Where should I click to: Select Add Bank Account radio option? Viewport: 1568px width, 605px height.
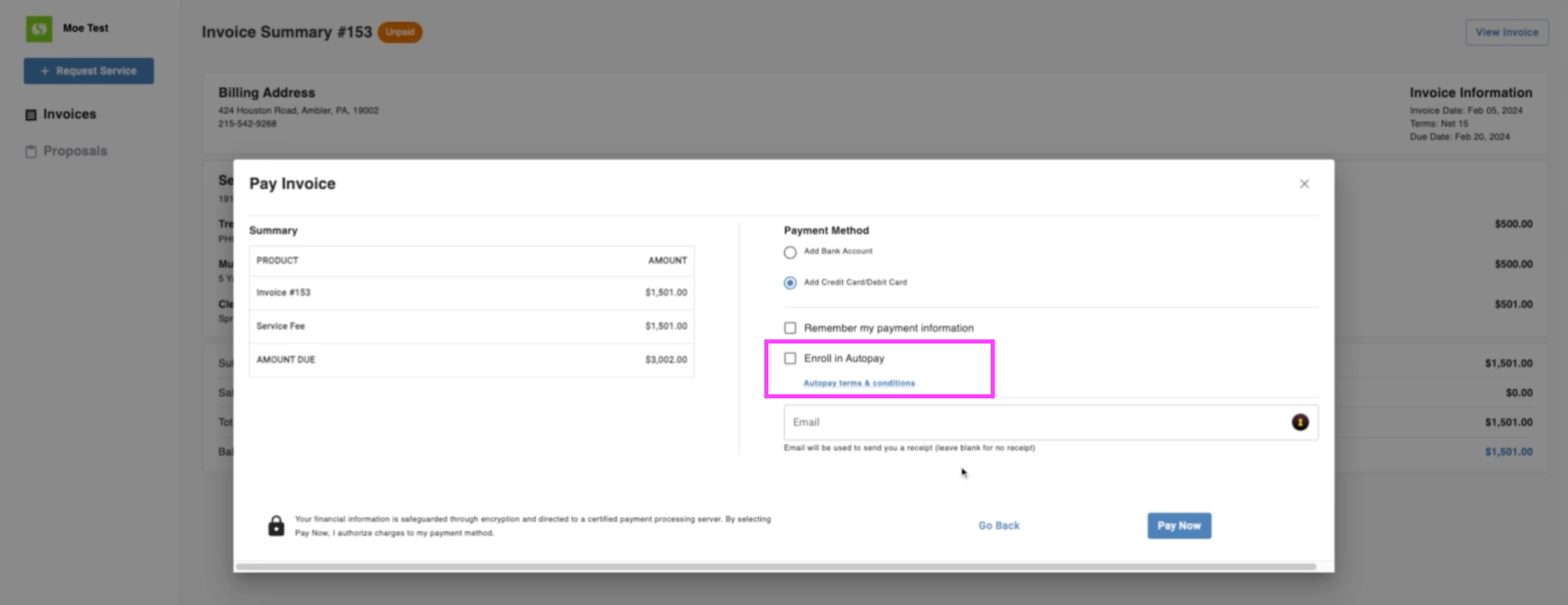[790, 252]
